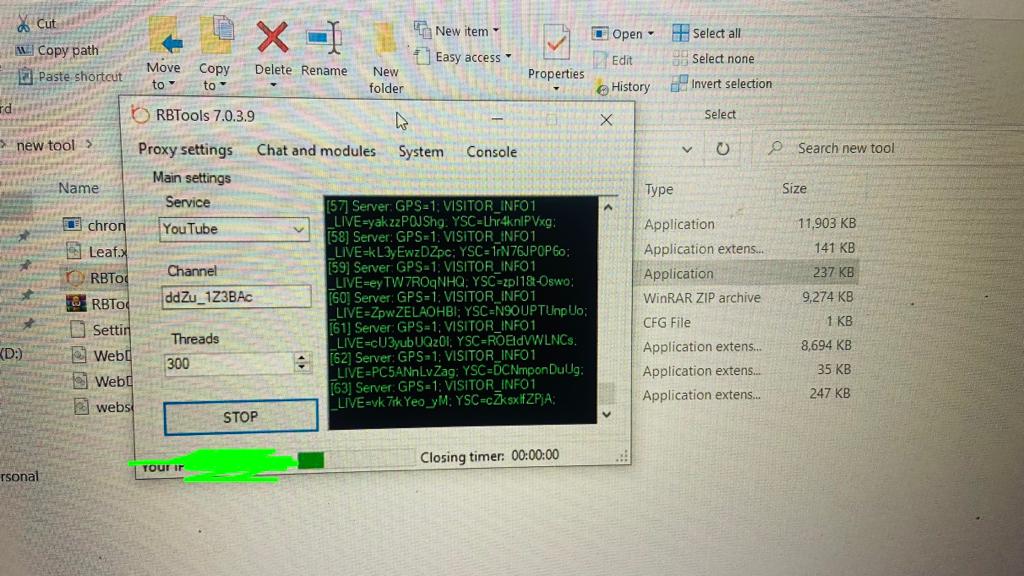
Task: Click the History button in ribbon
Action: [x=622, y=87]
